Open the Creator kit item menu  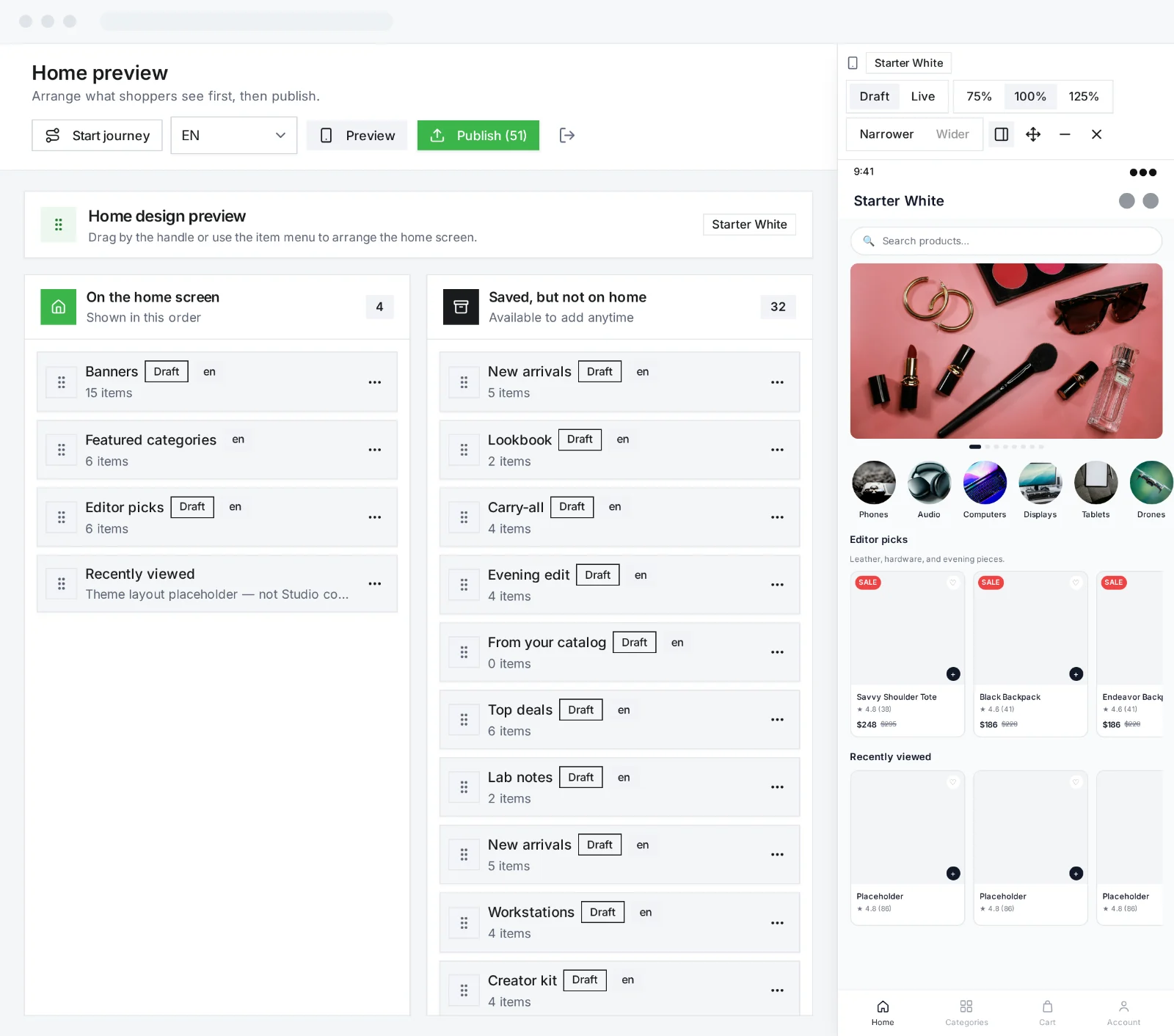pos(777,991)
